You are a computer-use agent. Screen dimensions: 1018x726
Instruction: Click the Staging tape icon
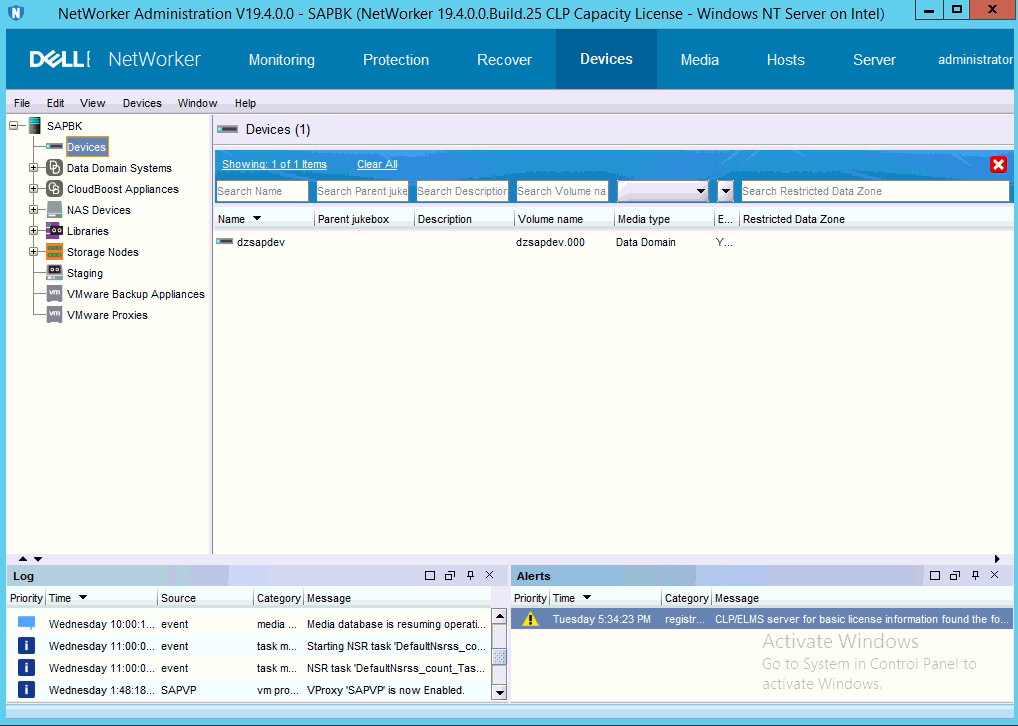click(55, 273)
